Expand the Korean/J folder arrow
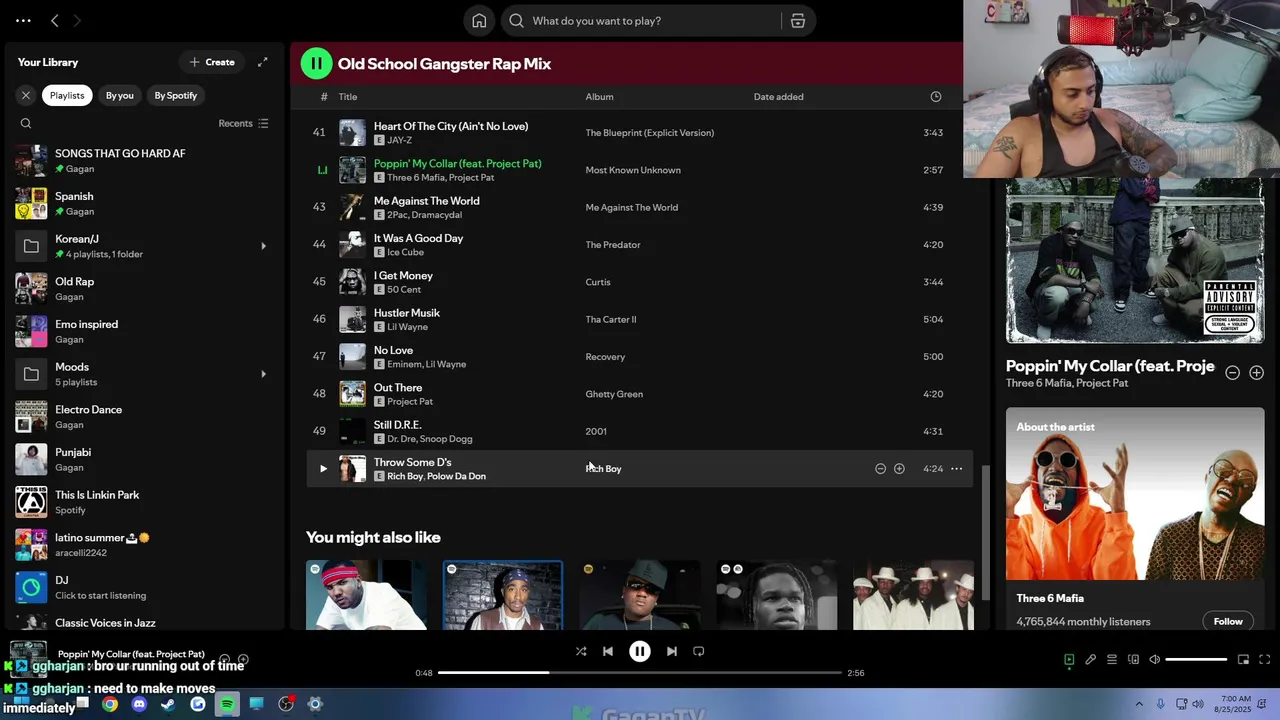The image size is (1280, 720). coord(263,246)
